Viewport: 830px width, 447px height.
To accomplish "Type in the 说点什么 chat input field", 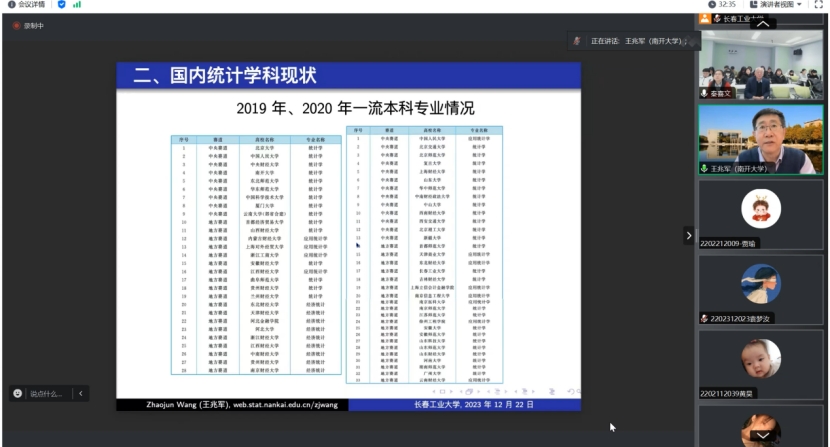I will tap(47, 394).
